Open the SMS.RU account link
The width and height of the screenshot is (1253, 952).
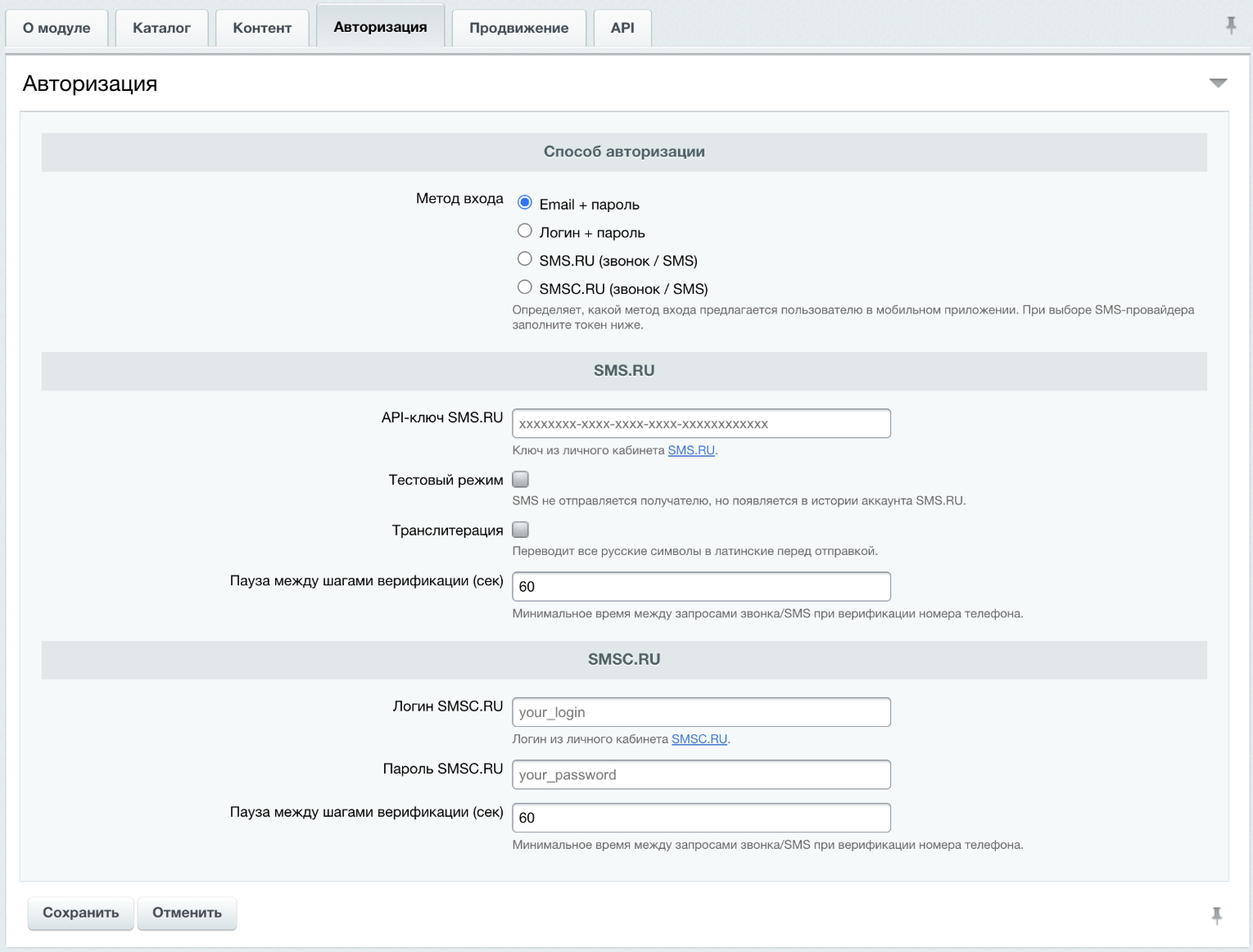point(691,450)
